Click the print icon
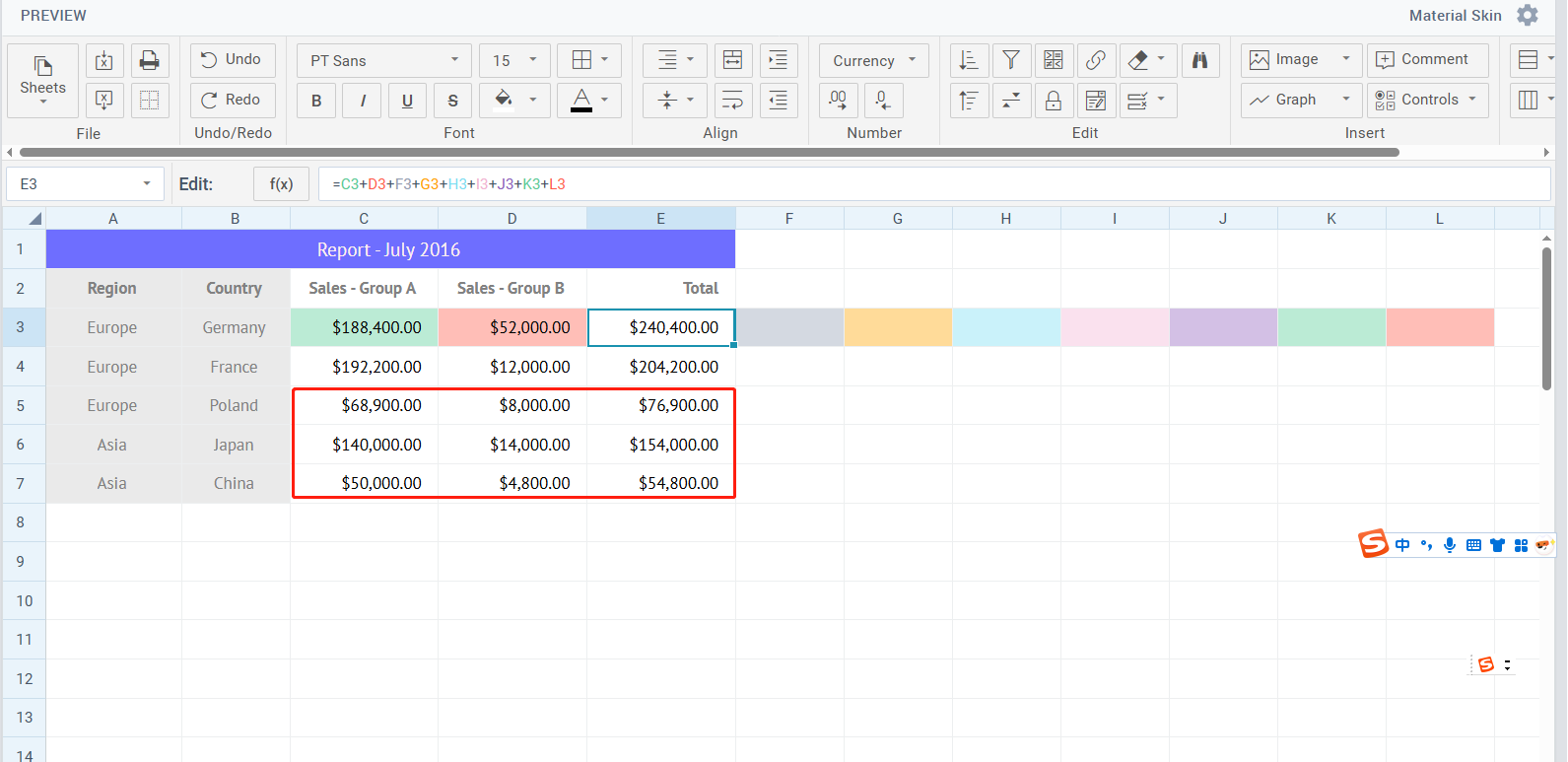Viewport: 1568px width, 762px height. pyautogui.click(x=149, y=61)
